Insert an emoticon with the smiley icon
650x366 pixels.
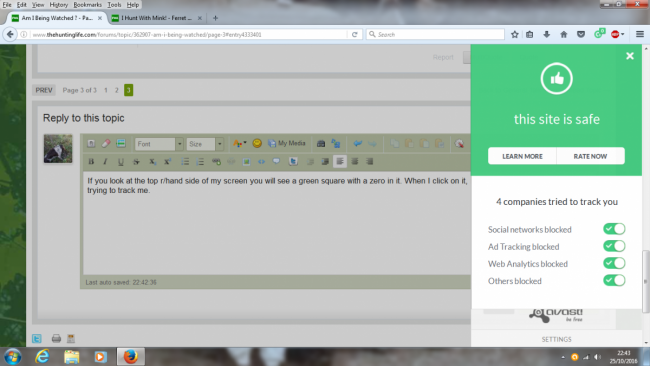click(257, 143)
